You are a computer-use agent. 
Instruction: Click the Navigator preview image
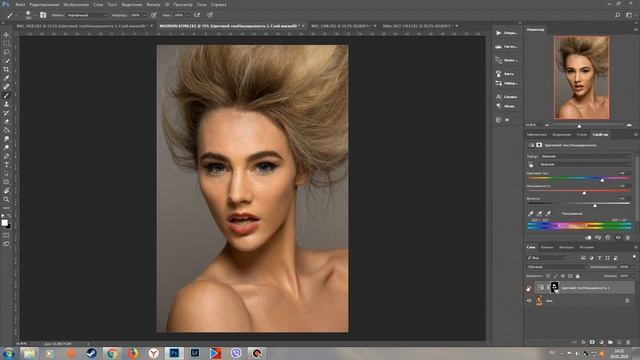pyautogui.click(x=582, y=78)
